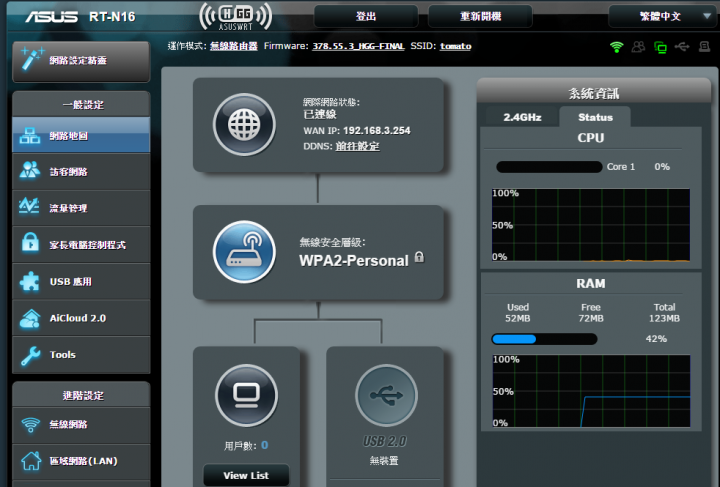Click the System Information (系統資訊) panel header
Viewport: 720px width, 487px height.
click(594, 94)
